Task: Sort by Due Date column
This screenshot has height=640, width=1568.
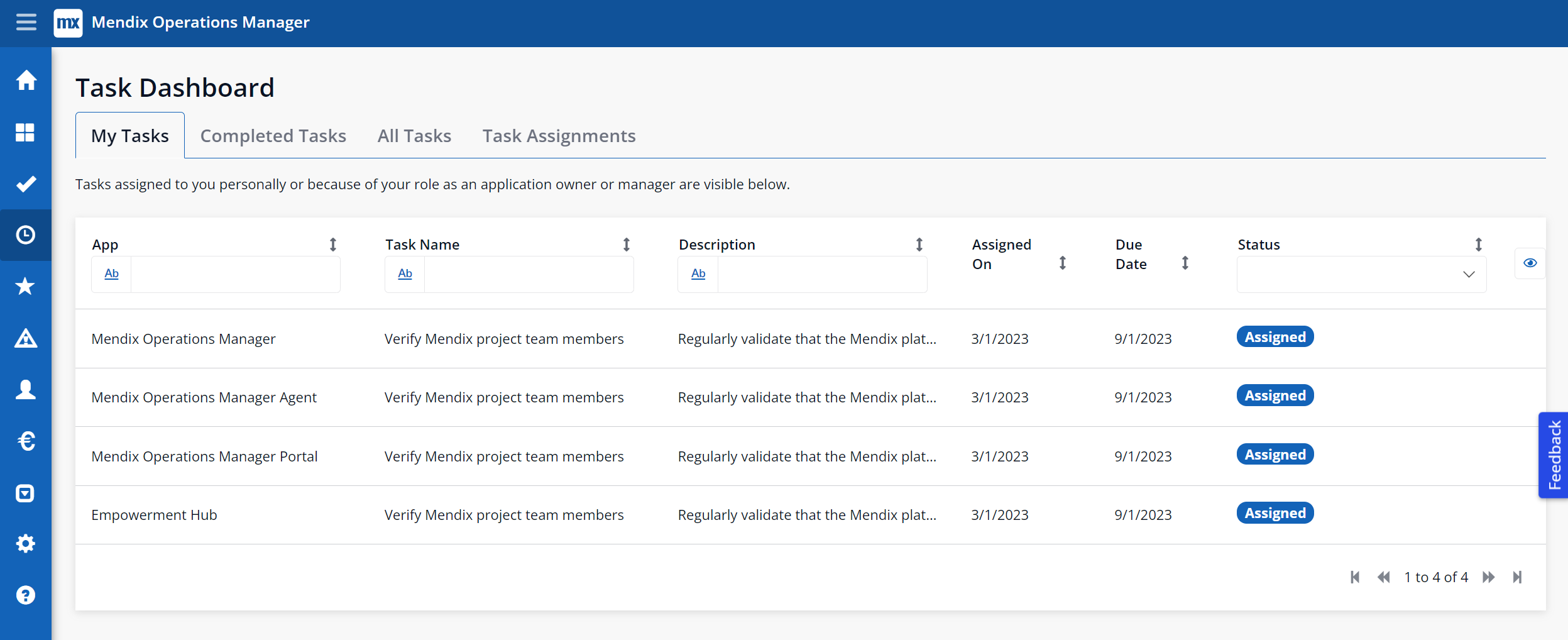Action: pos(1185,263)
